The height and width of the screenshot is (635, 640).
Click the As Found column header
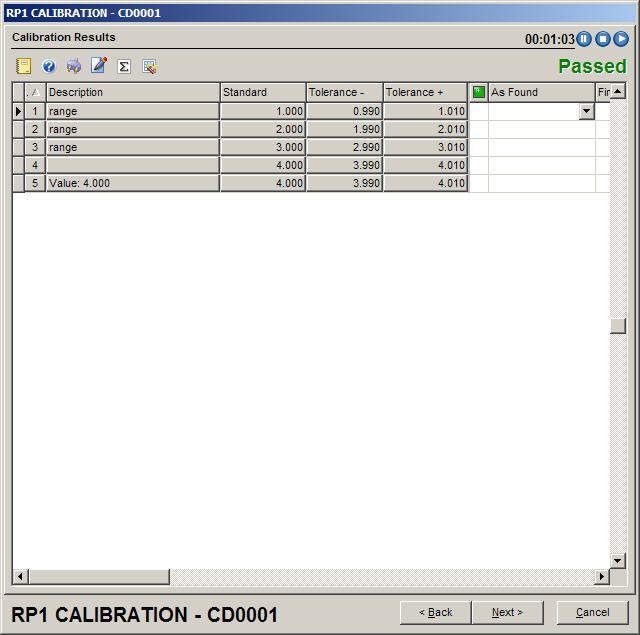coord(541,92)
